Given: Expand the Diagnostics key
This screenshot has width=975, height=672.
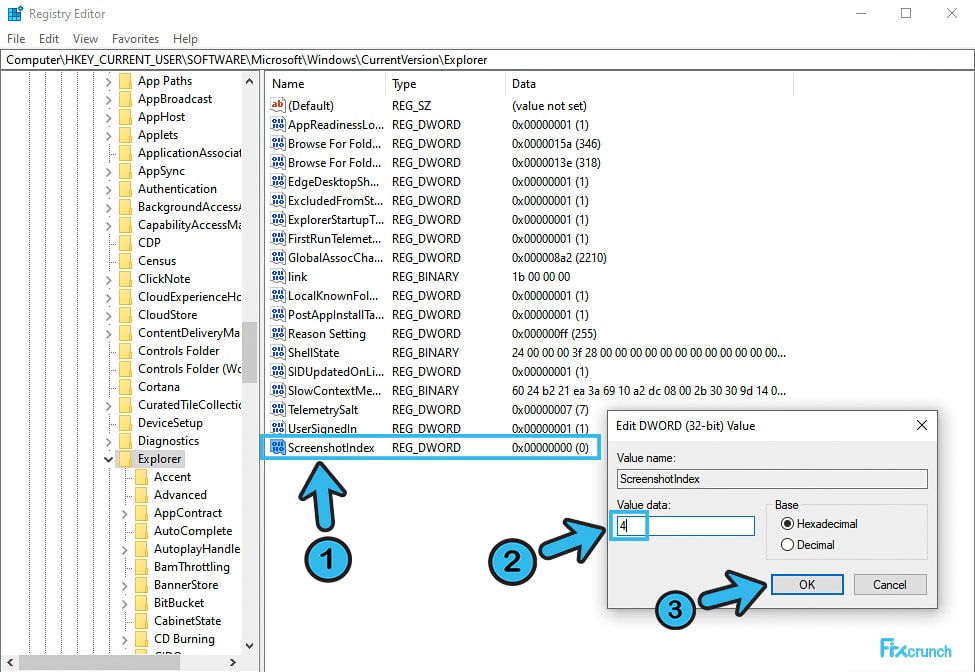Looking at the screenshot, I should [108, 441].
